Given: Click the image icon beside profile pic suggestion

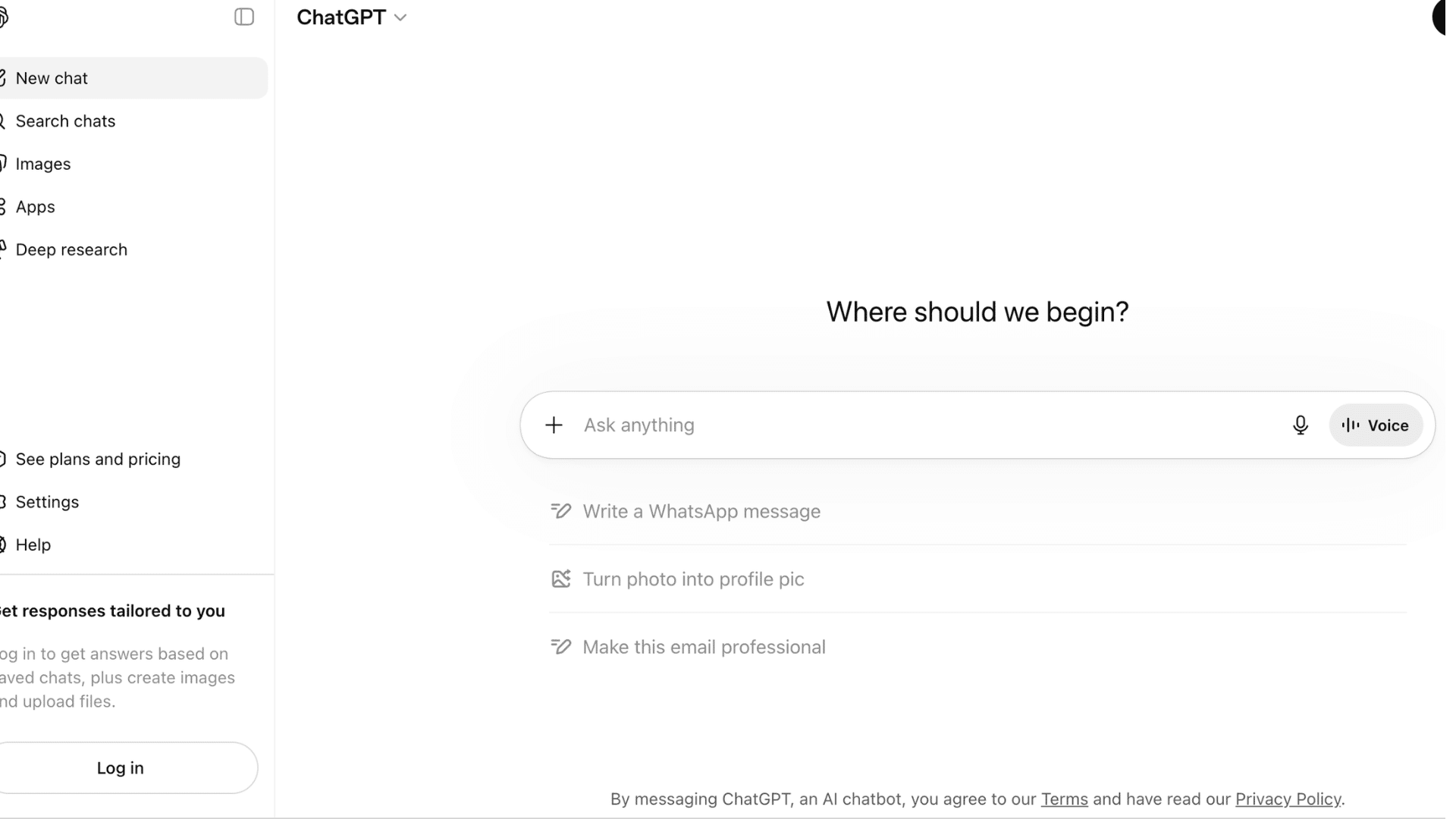Looking at the screenshot, I should (560, 579).
